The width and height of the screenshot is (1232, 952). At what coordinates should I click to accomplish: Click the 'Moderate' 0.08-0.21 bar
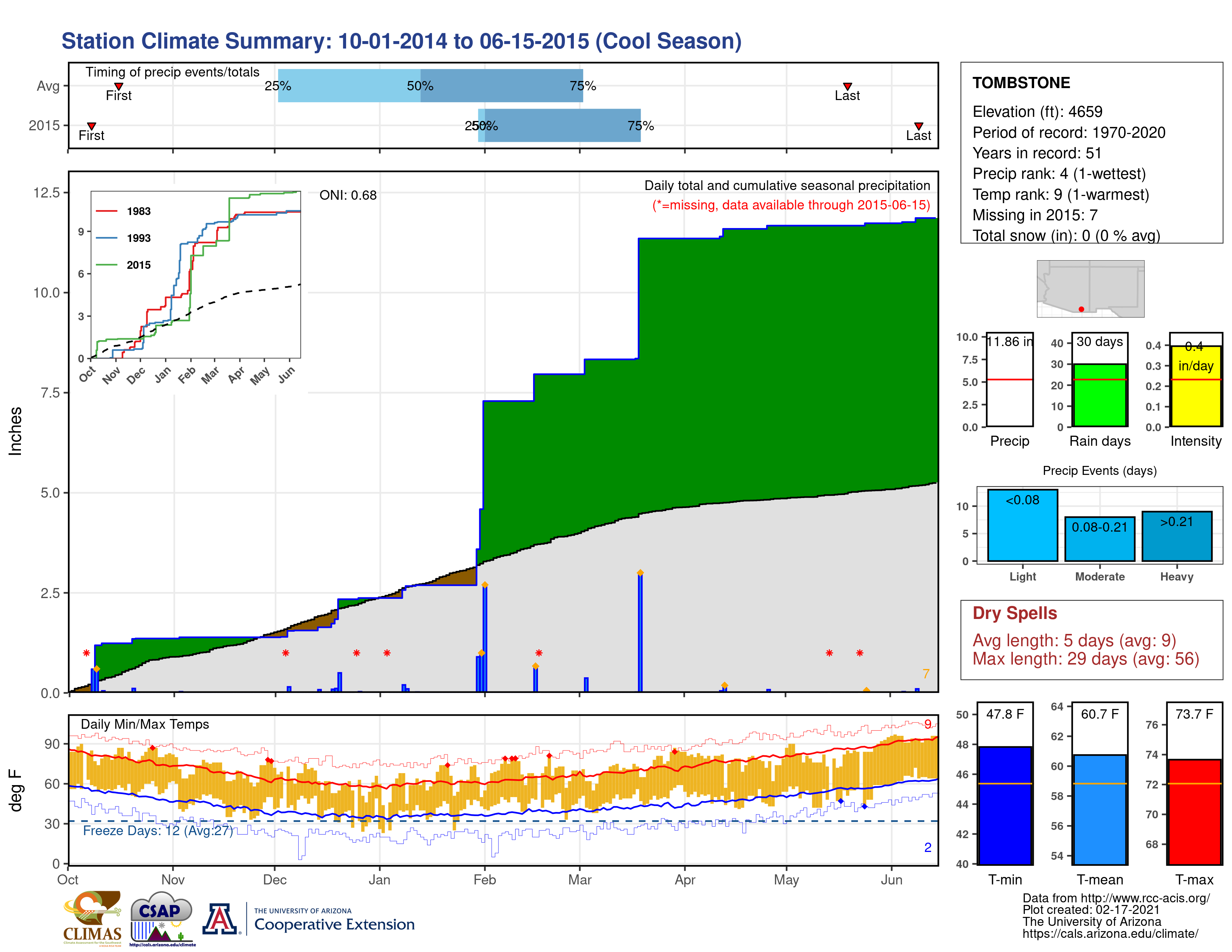pyautogui.click(x=1099, y=539)
